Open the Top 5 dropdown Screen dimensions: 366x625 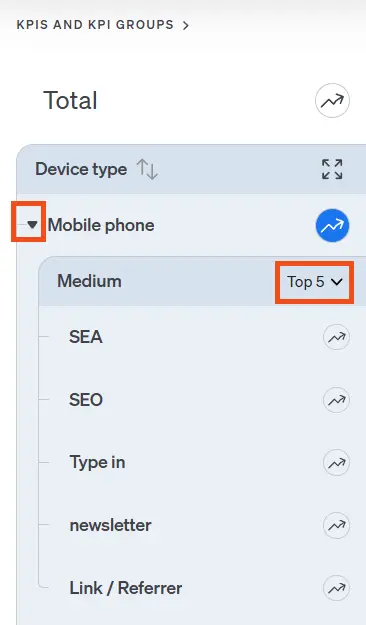(x=315, y=282)
